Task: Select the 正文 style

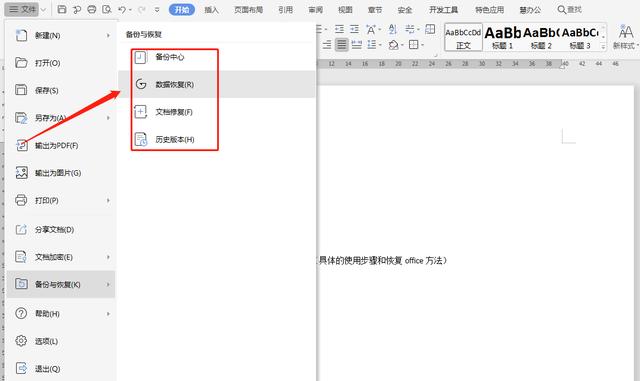Action: click(463, 37)
